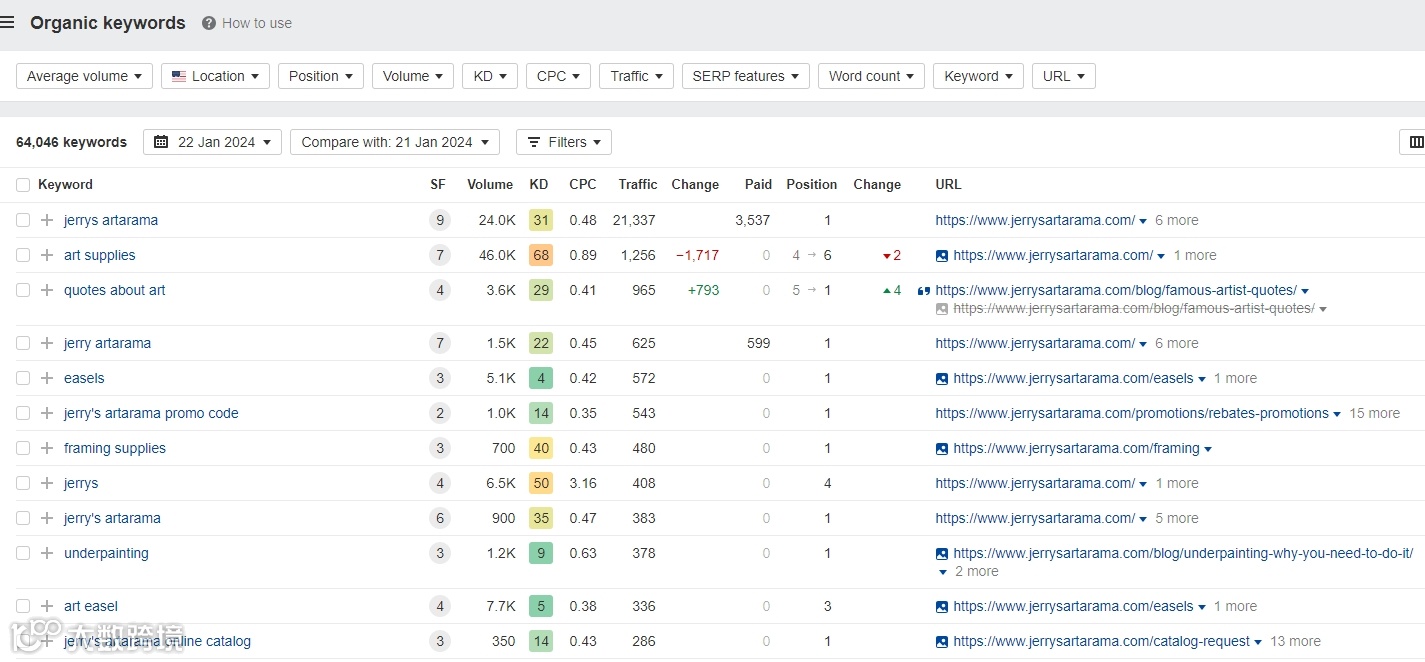The height and width of the screenshot is (662, 1425).
Task: Open the jerrys artarama keyword link
Action: tap(111, 220)
